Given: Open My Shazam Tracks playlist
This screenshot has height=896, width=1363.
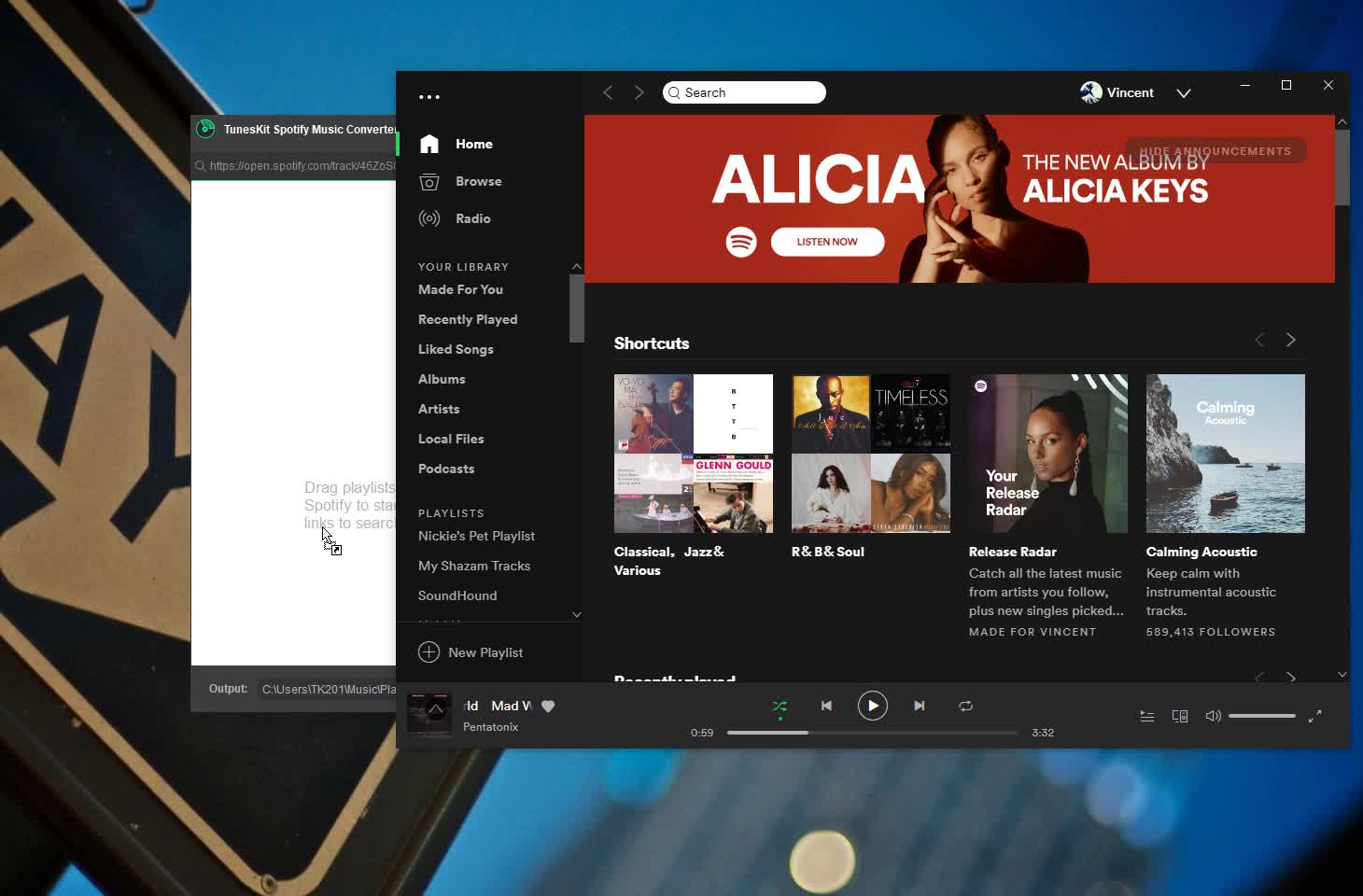Looking at the screenshot, I should [x=474, y=566].
